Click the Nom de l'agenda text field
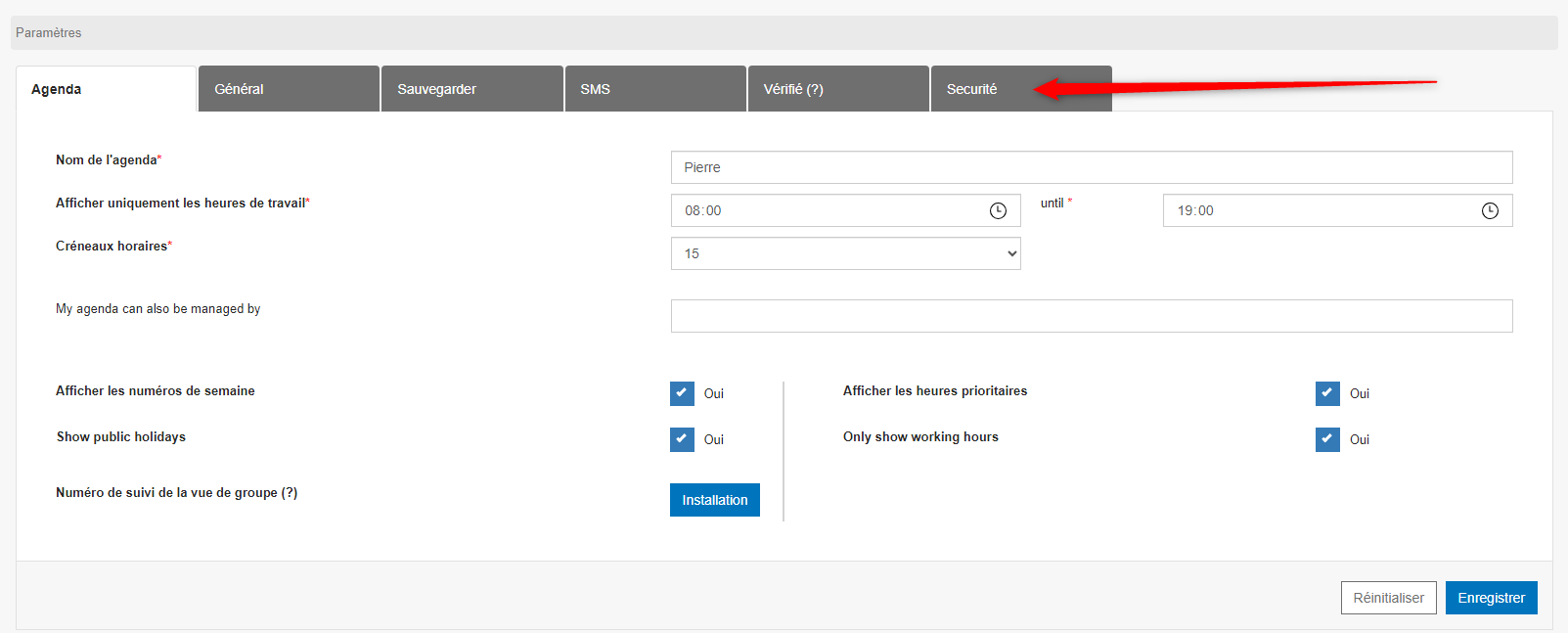This screenshot has width=1568, height=633. (1091, 167)
